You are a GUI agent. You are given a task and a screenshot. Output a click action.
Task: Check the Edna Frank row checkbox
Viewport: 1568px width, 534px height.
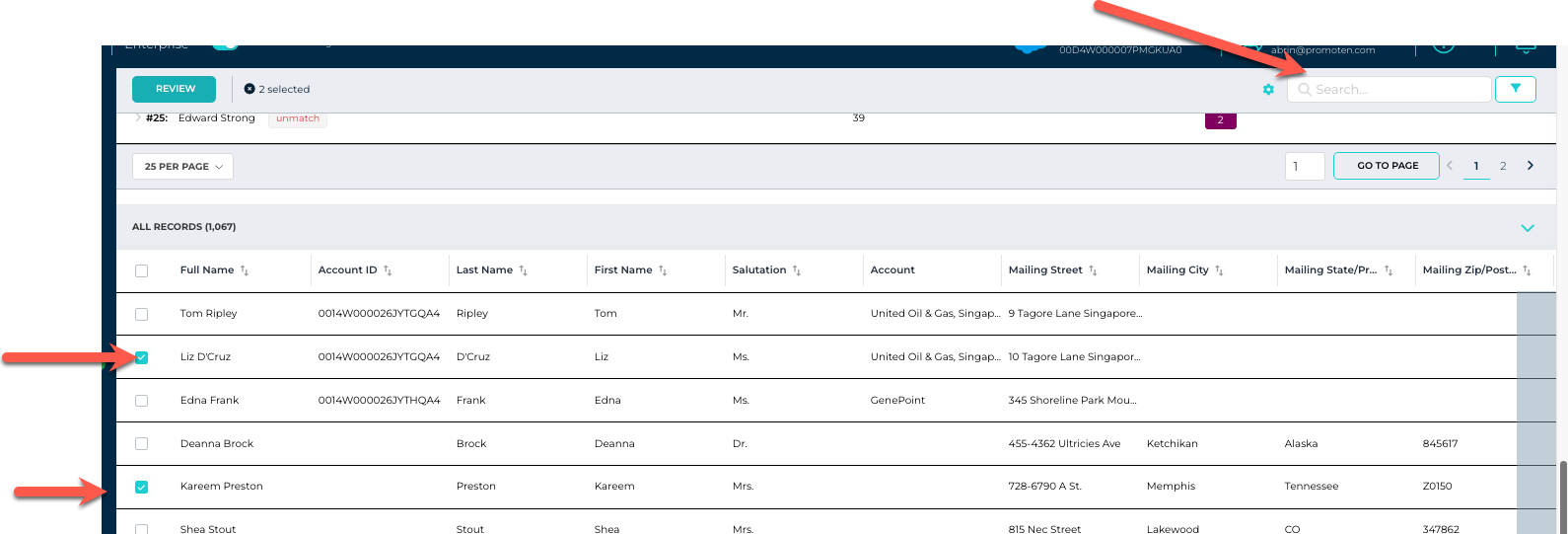coord(141,401)
